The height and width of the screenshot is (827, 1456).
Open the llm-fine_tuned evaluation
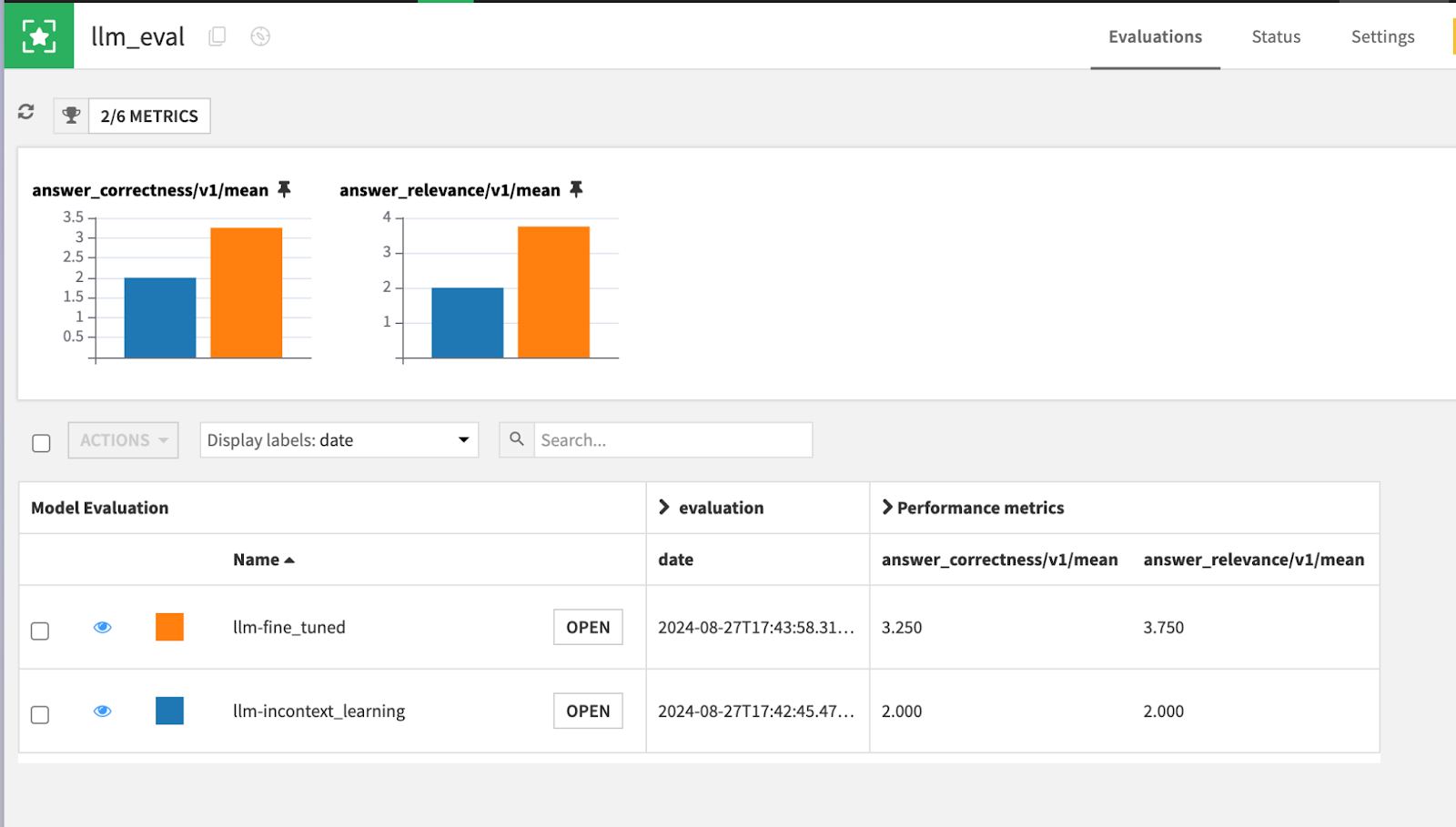(588, 627)
